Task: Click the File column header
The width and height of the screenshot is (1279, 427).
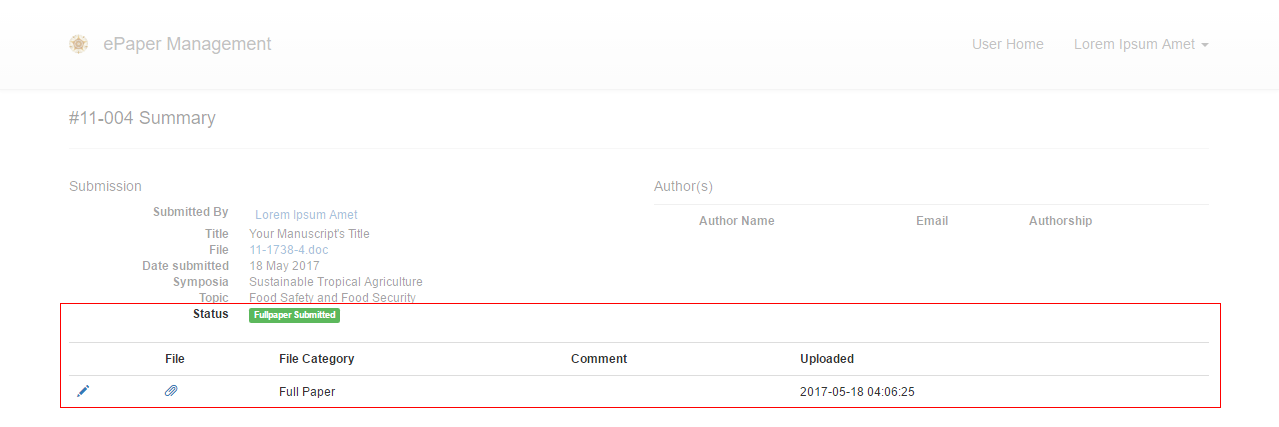Action: pos(175,359)
